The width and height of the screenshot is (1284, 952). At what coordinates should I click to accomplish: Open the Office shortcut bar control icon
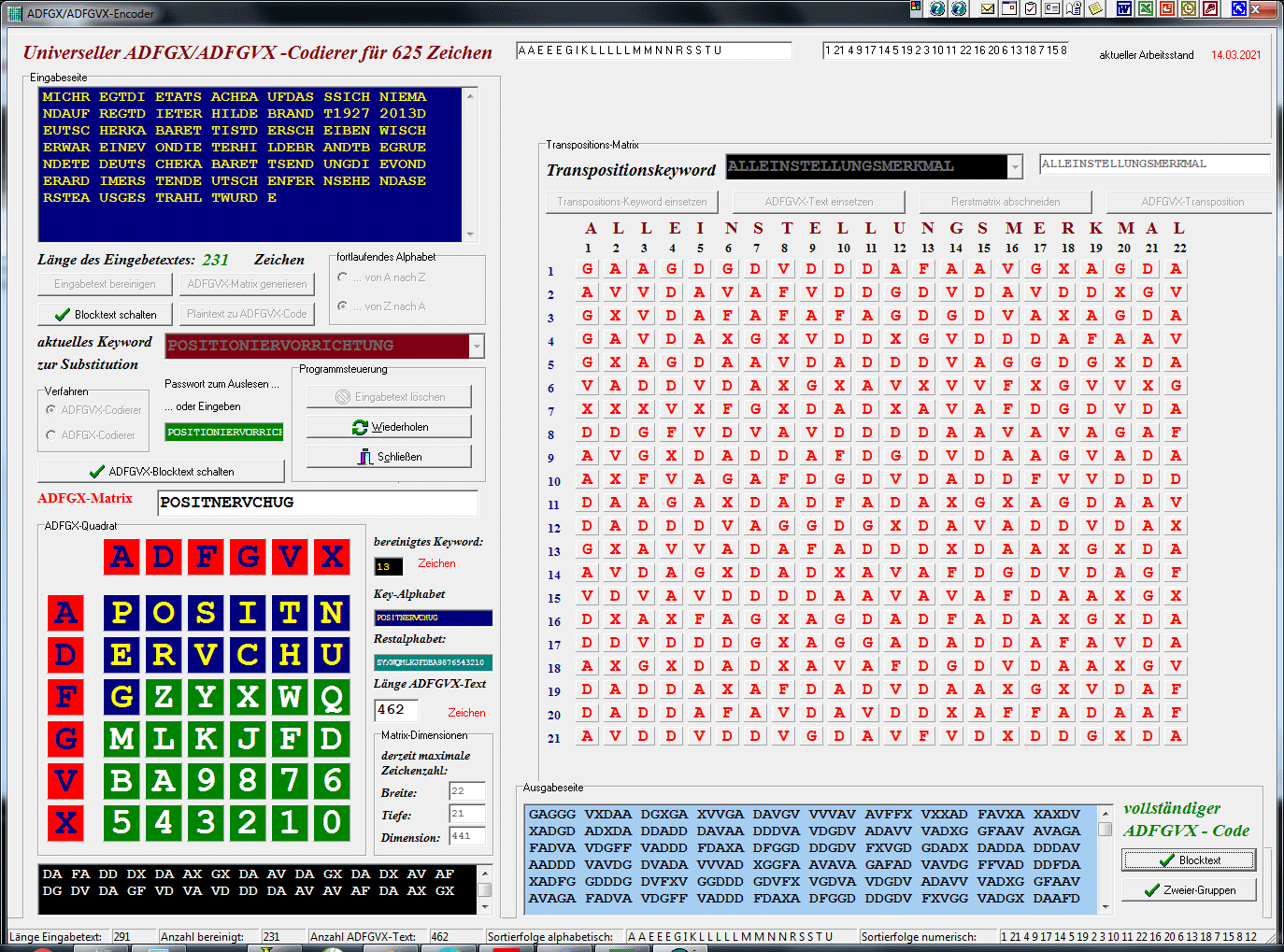click(917, 8)
